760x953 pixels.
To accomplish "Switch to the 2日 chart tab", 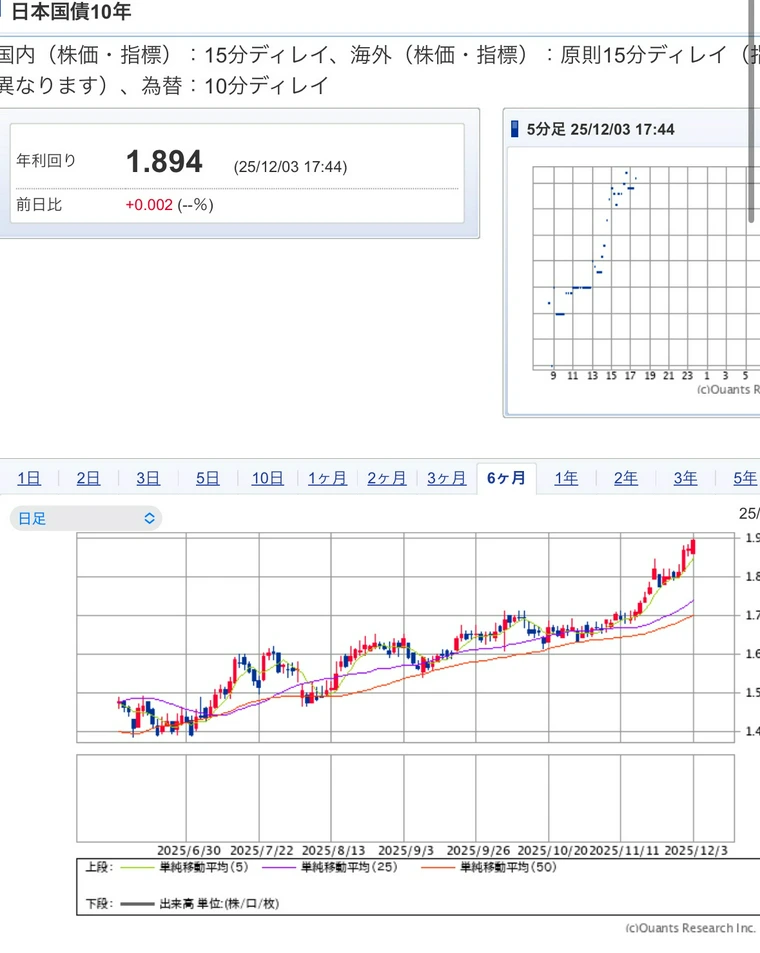I will click(x=88, y=478).
